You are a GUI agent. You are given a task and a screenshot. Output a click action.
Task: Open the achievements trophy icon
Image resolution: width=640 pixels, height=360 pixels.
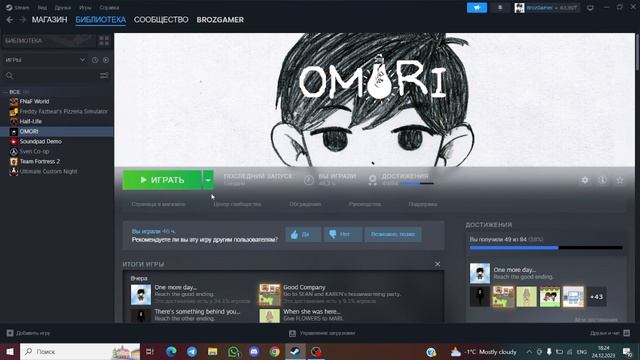click(x=372, y=180)
